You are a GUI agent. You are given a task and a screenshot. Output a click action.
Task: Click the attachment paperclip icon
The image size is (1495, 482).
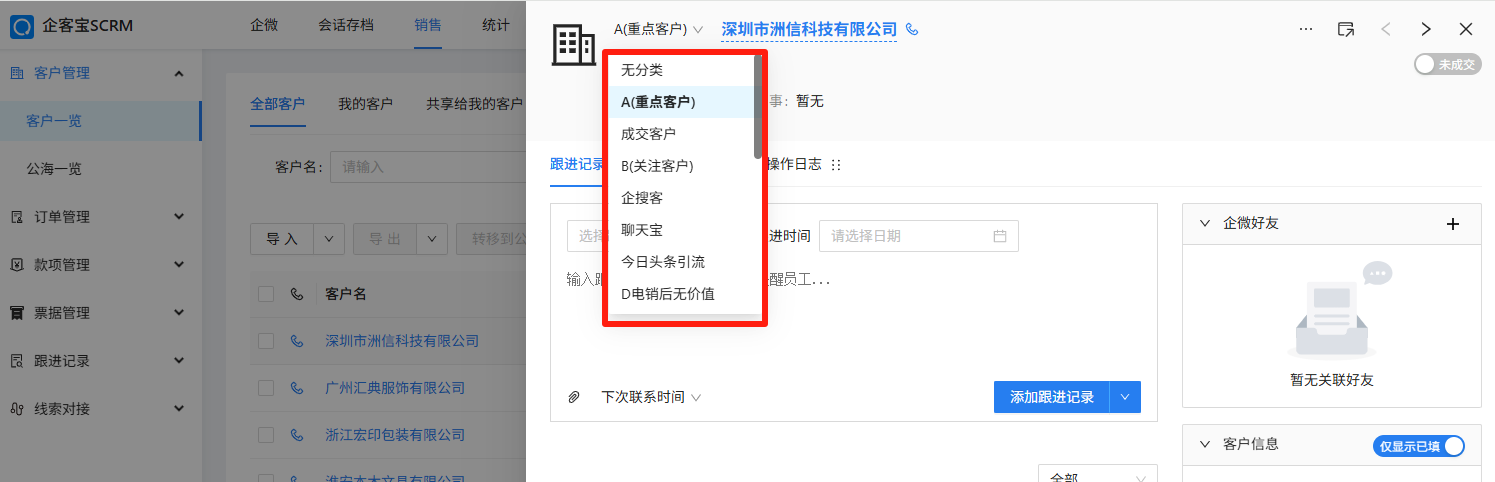574,397
